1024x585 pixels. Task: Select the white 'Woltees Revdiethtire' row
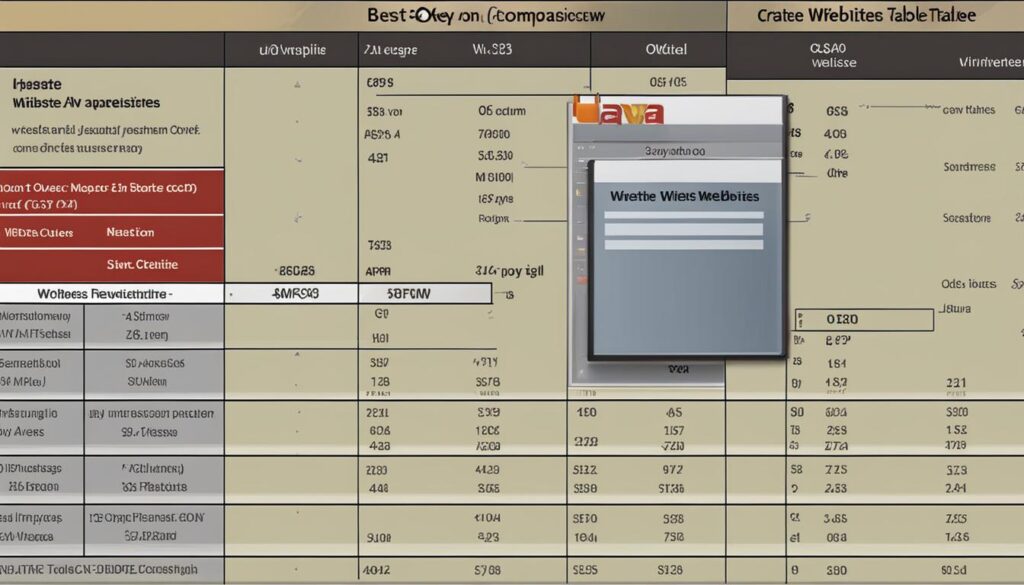click(112, 294)
